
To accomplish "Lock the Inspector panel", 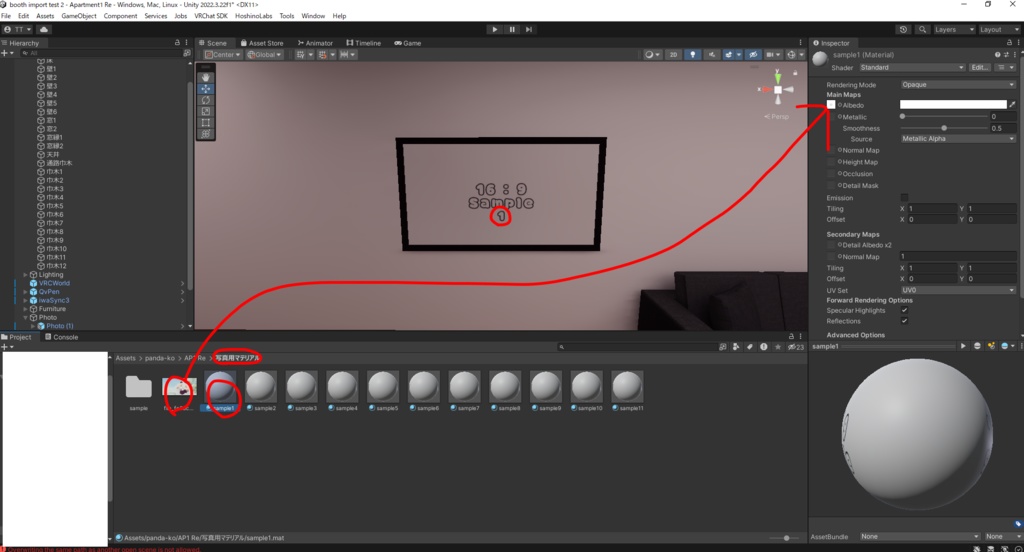I will [1010, 42].
